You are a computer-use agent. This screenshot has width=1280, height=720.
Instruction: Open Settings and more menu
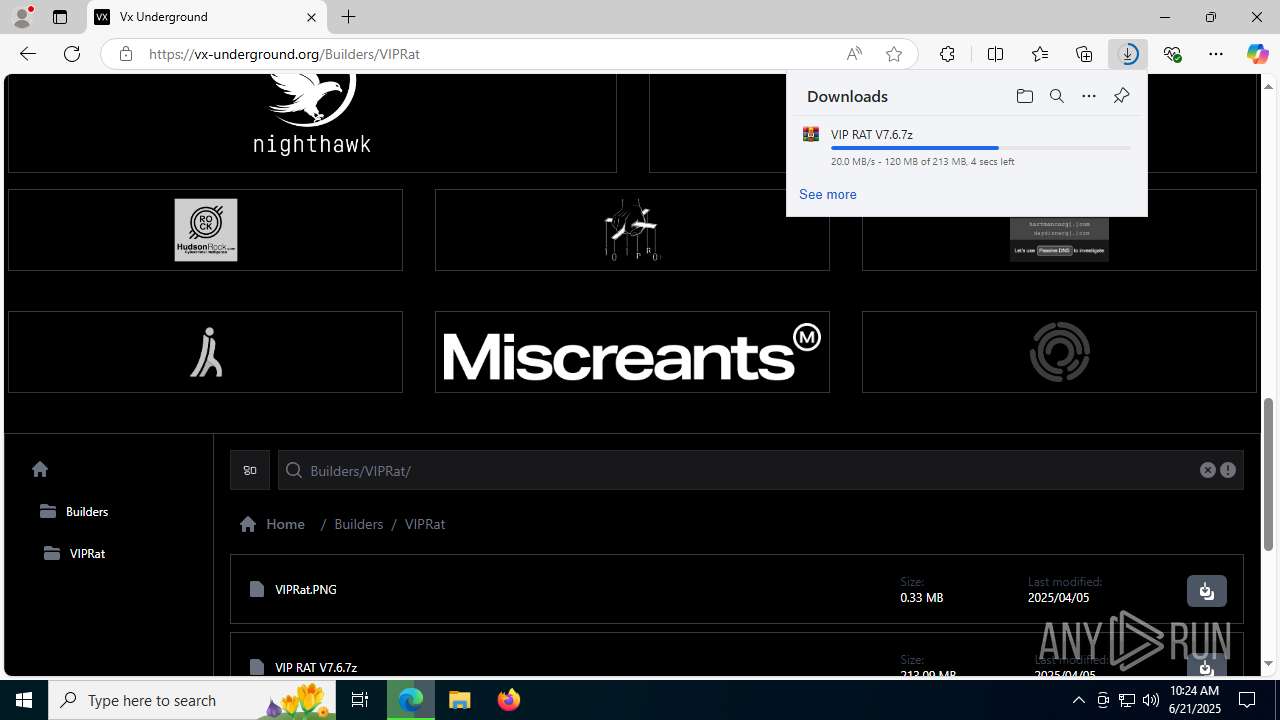click(x=1216, y=54)
